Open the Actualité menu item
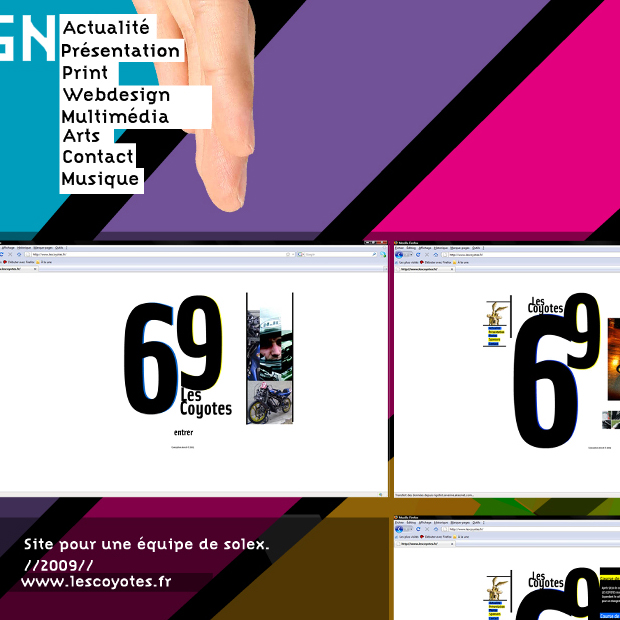The height and width of the screenshot is (620, 620). point(106,28)
